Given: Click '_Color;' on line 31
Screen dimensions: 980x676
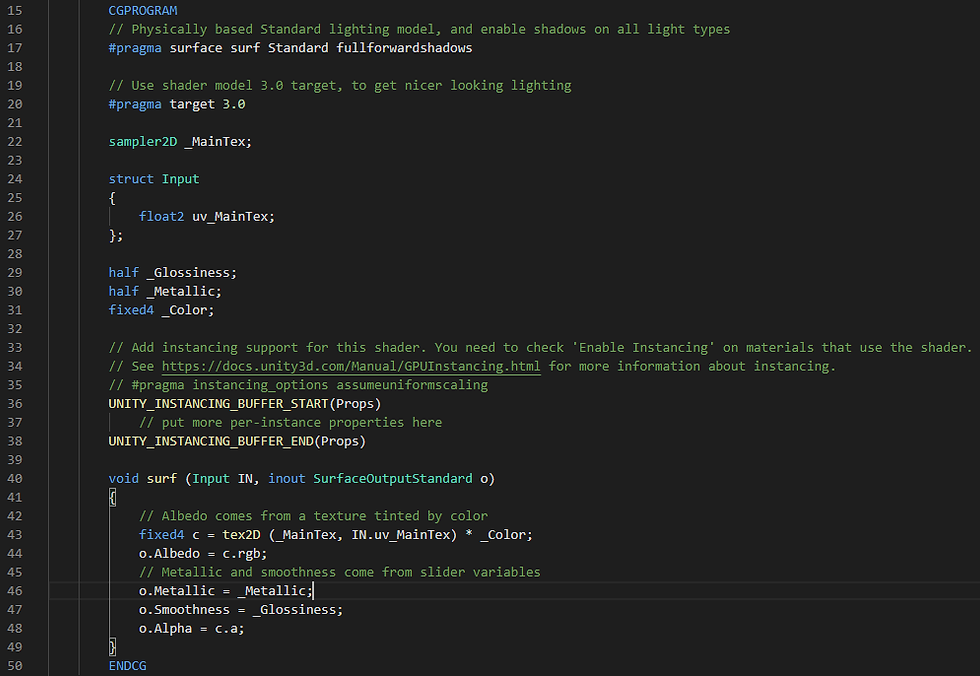Looking at the screenshot, I should (x=188, y=311).
